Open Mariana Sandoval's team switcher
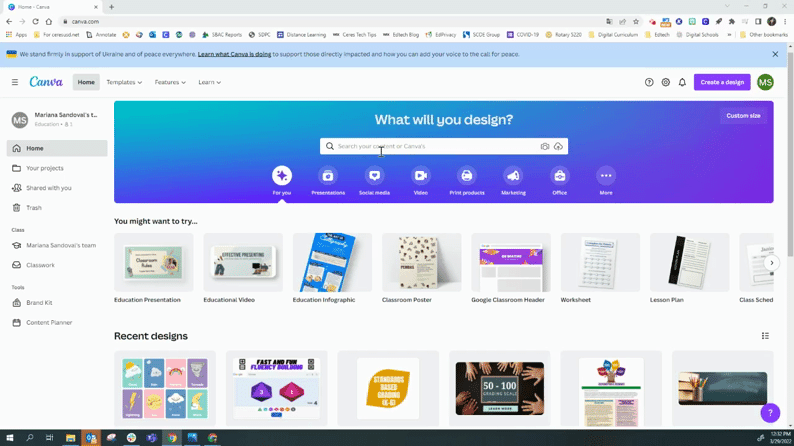Image resolution: width=794 pixels, height=446 pixels. coord(57,119)
